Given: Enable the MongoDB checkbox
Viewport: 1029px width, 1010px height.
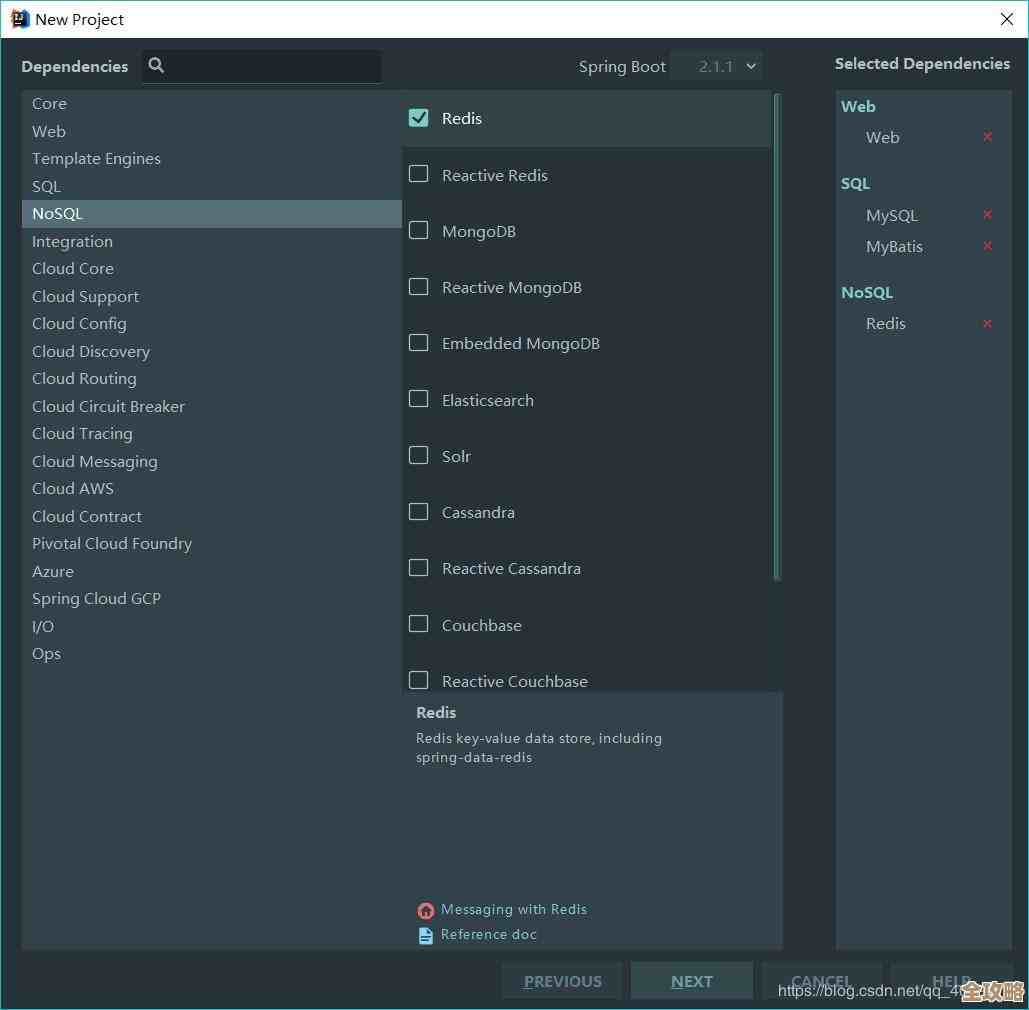Looking at the screenshot, I should point(419,231).
